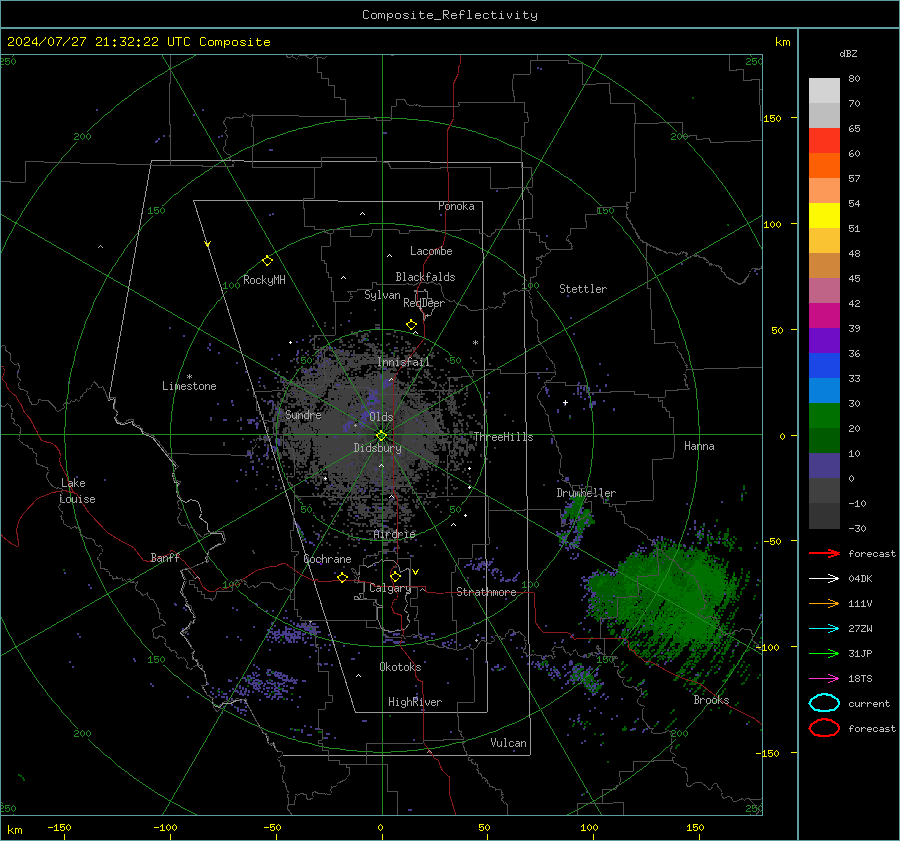This screenshot has height=841, width=900.
Task: Click the Airdrie city label
Action: coord(394,534)
